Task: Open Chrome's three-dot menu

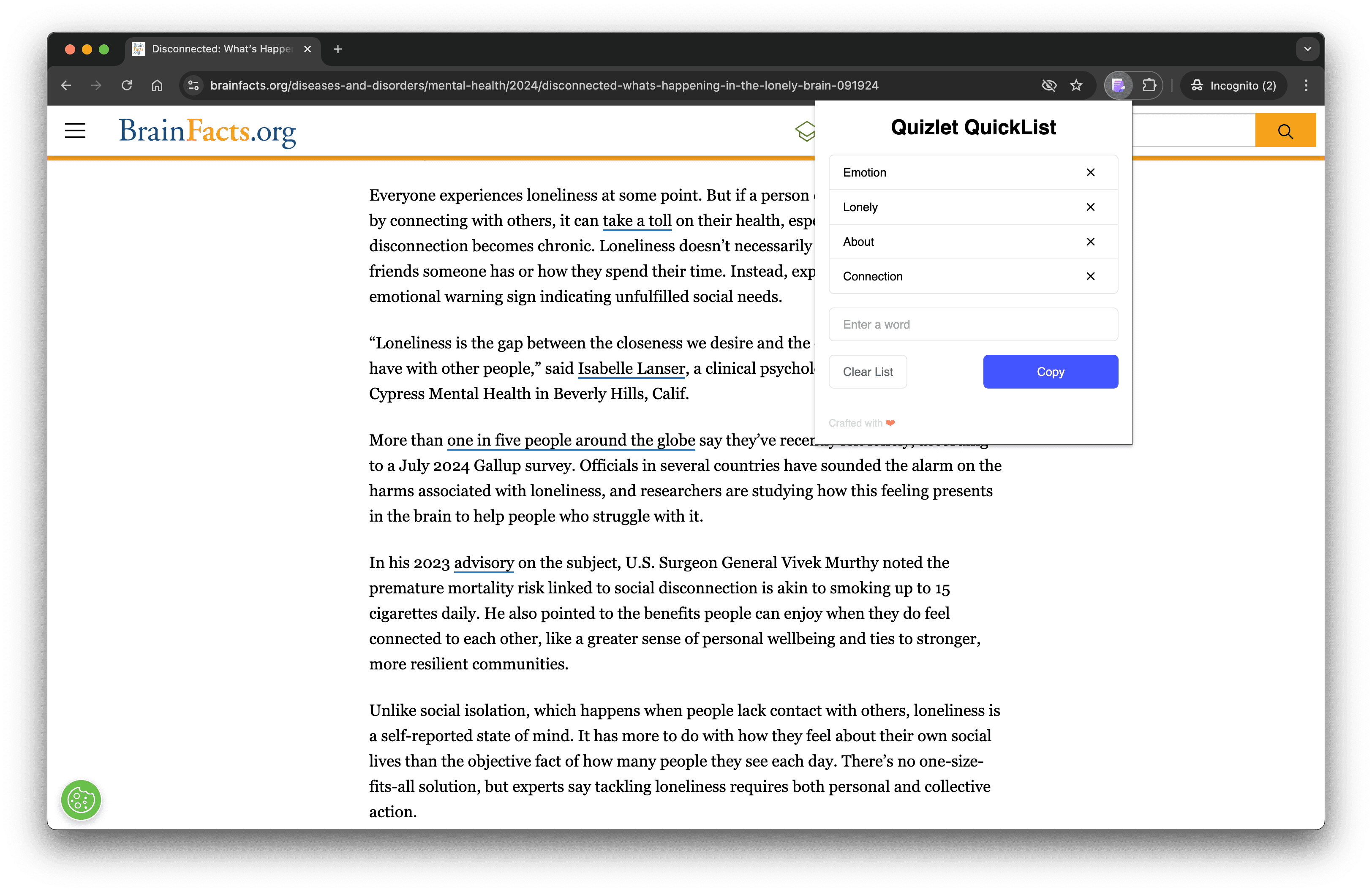Action: coord(1306,85)
